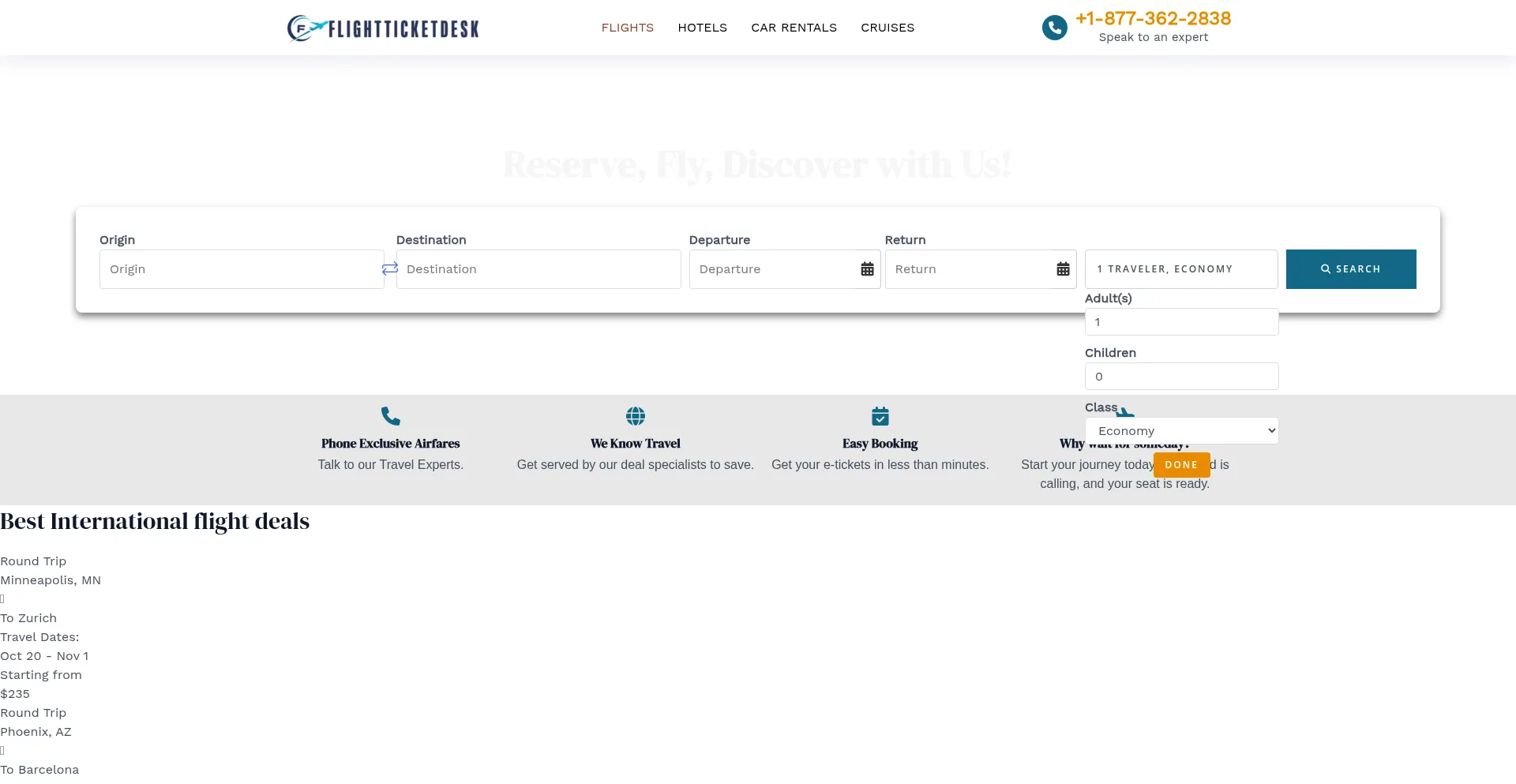Open the Return calendar icon
Viewport: 1516px width, 784px height.
click(1063, 269)
